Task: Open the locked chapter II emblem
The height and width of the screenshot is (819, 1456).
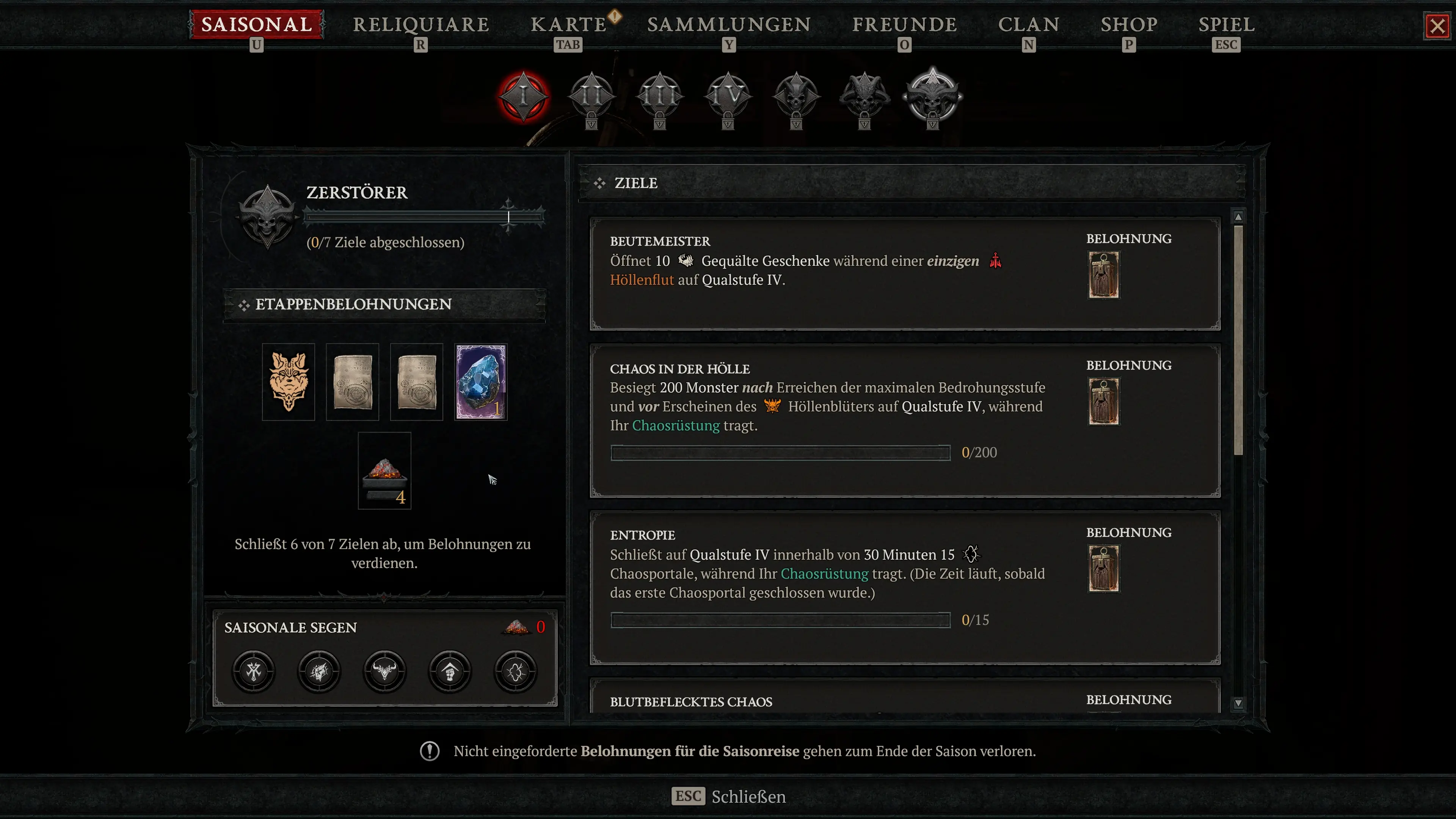Action: 591,97
